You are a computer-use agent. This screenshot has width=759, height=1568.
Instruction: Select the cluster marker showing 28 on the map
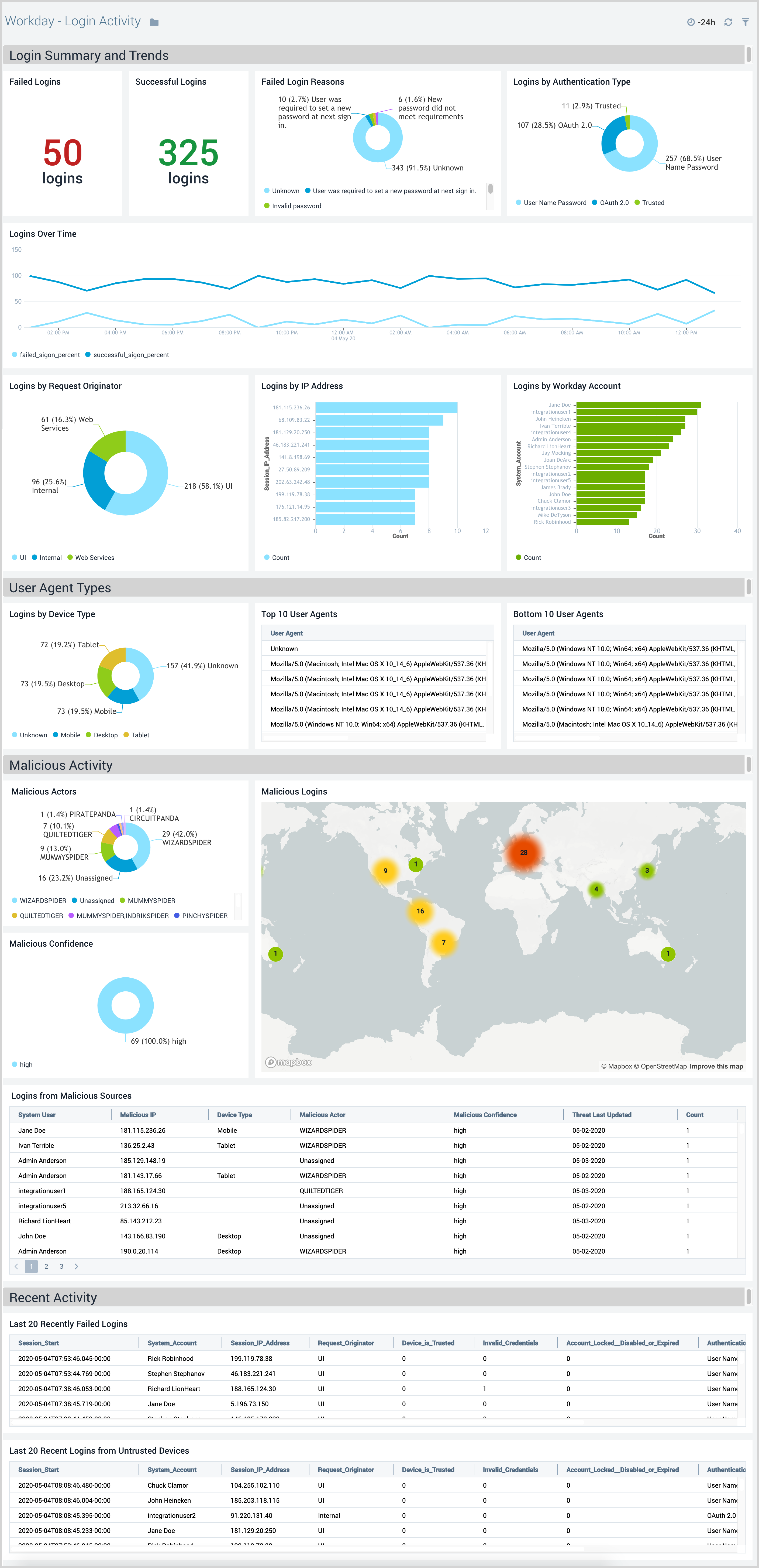(x=524, y=852)
